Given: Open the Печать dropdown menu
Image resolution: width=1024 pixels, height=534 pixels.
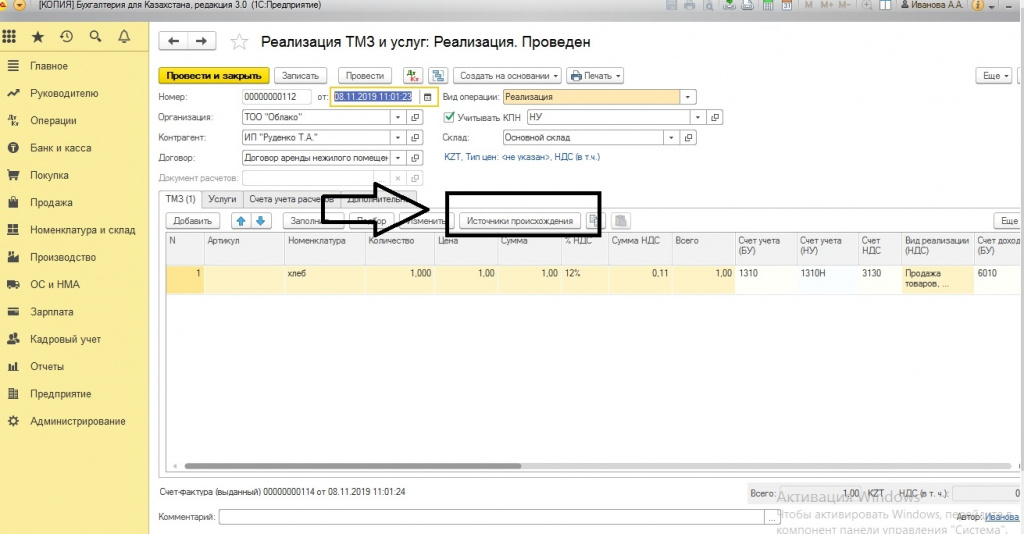Looking at the screenshot, I should [x=595, y=76].
